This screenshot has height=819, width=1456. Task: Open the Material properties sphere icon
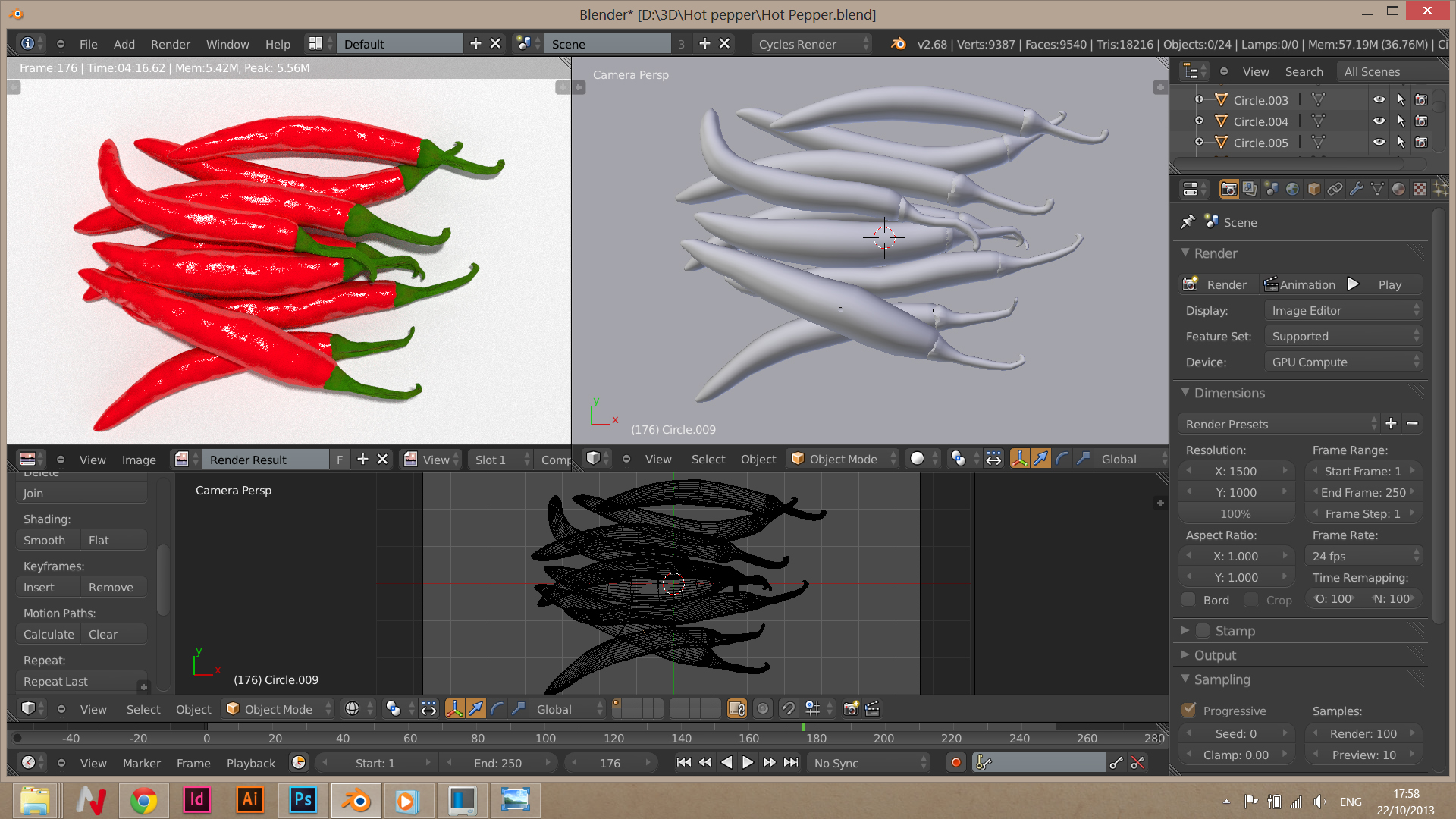[1399, 189]
